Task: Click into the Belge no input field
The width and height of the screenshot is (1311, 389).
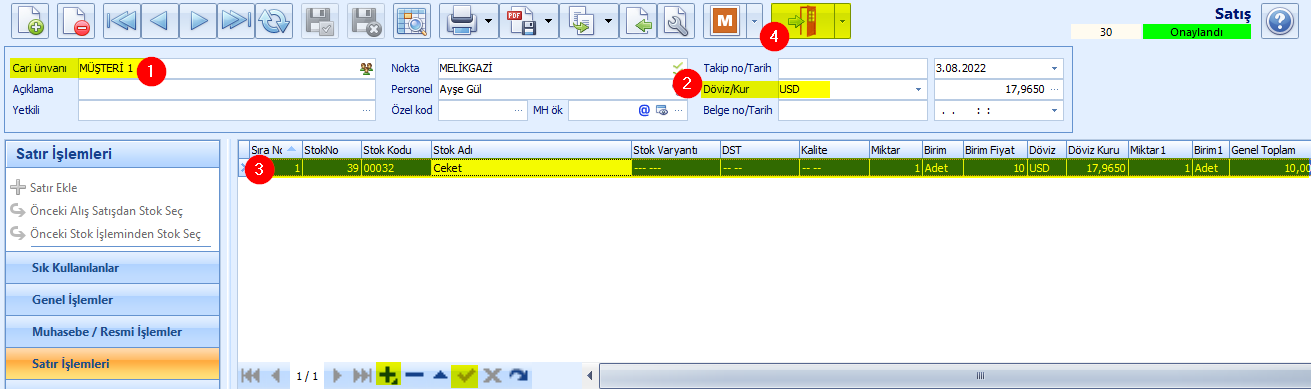Action: 853,110
